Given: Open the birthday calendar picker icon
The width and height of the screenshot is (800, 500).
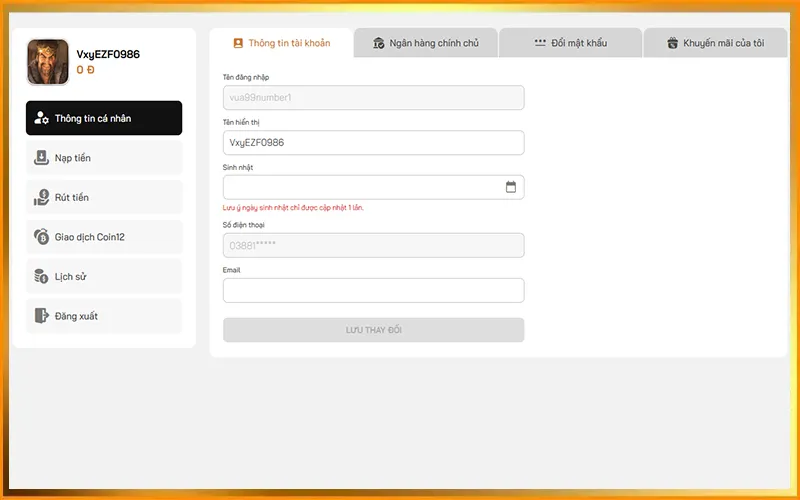Looking at the screenshot, I should click(x=511, y=187).
